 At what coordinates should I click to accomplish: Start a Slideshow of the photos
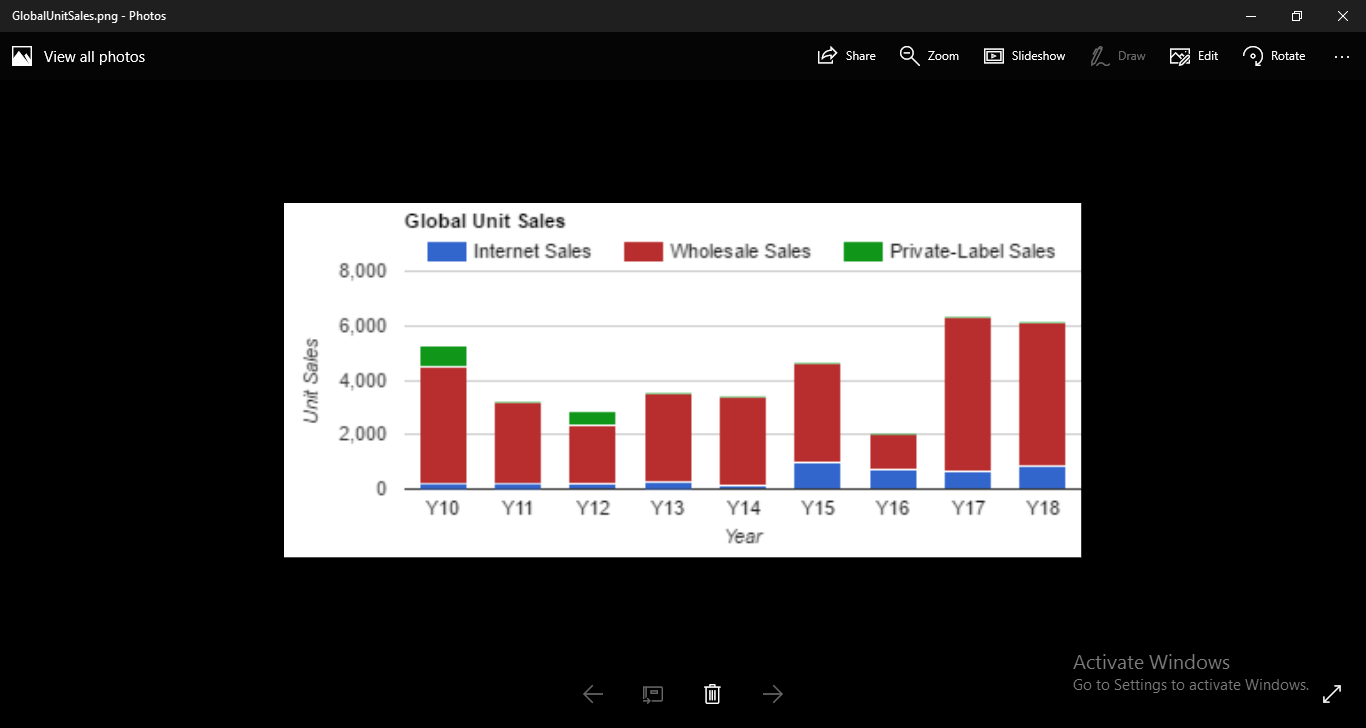click(1024, 56)
